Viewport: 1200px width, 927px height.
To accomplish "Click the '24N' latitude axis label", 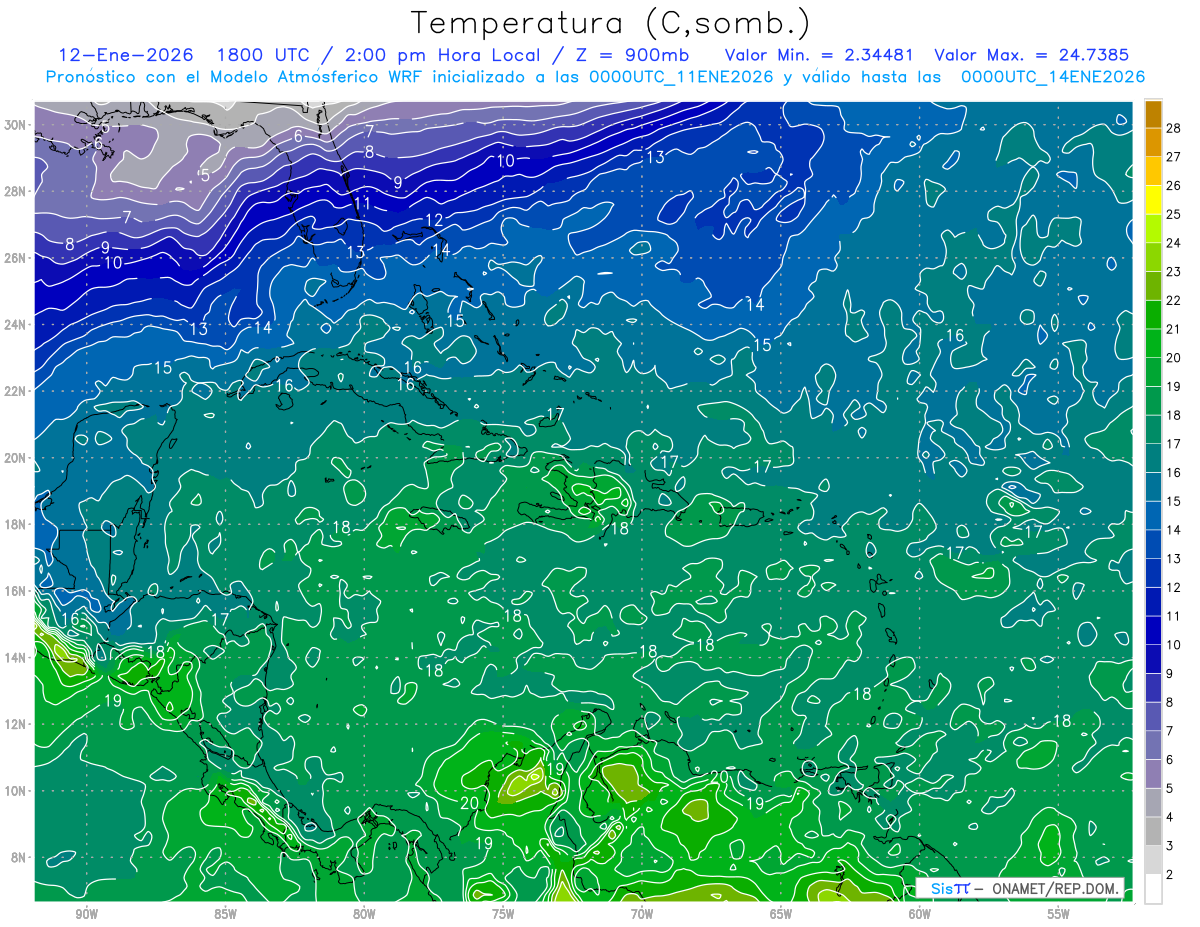I will pyautogui.click(x=16, y=324).
